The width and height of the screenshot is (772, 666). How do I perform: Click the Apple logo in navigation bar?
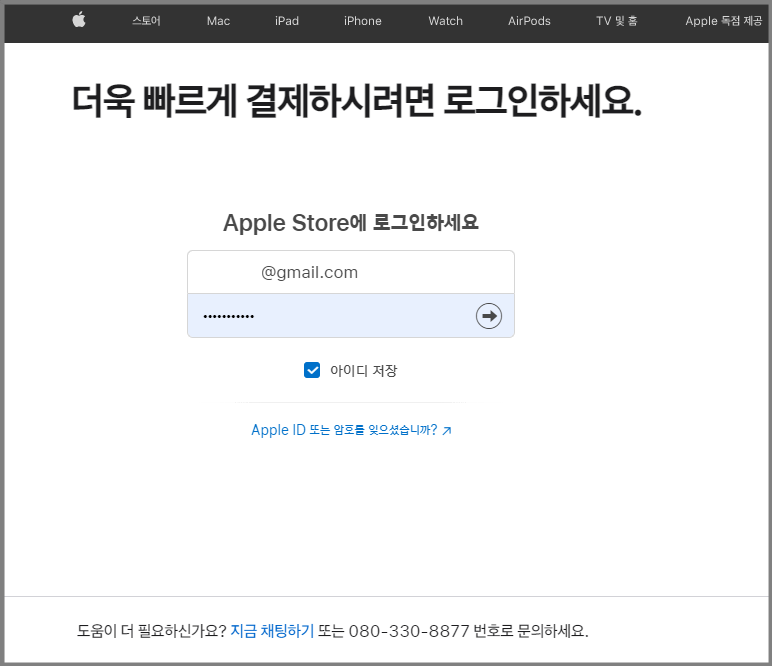click(x=79, y=20)
